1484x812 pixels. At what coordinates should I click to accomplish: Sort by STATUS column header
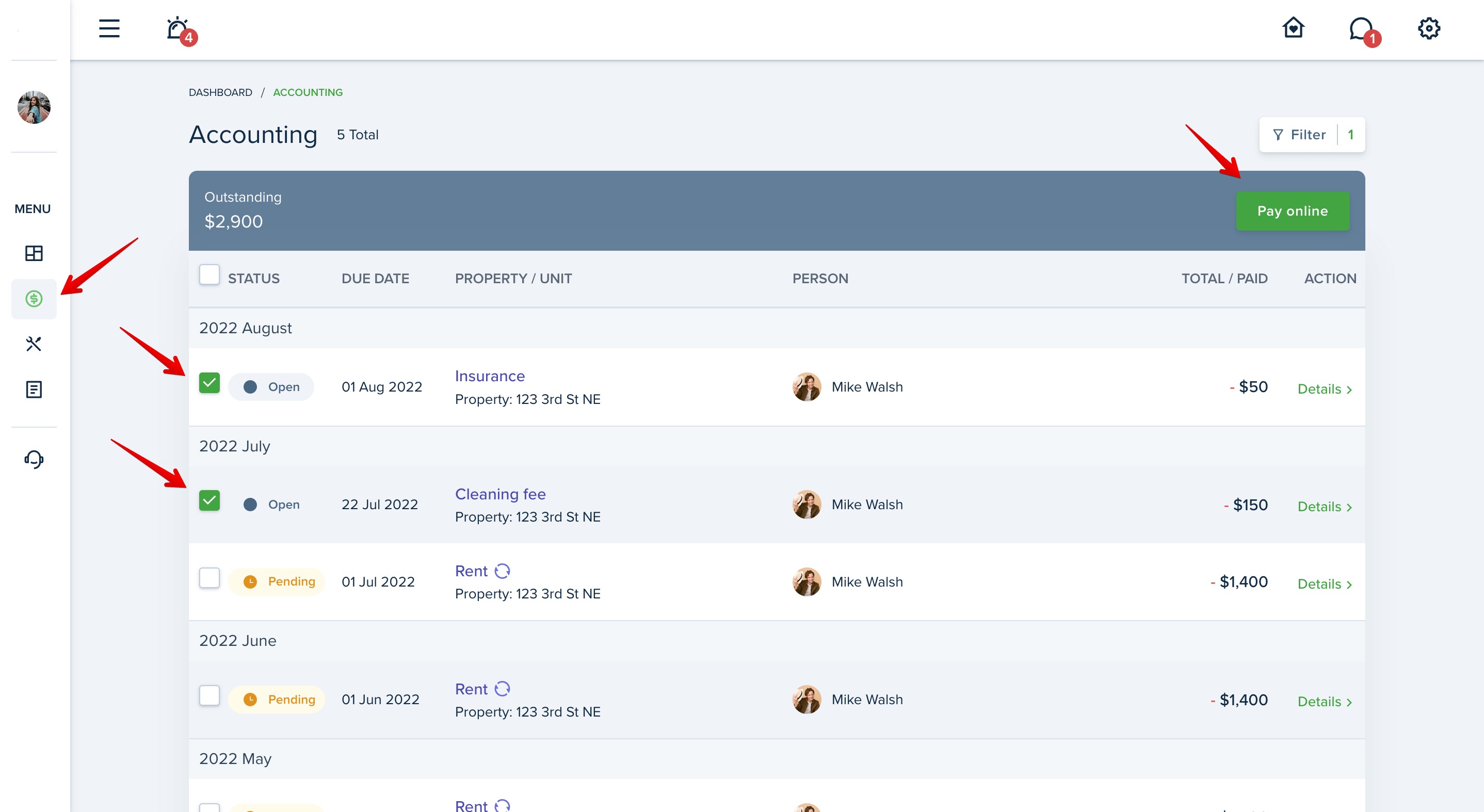pyautogui.click(x=253, y=279)
